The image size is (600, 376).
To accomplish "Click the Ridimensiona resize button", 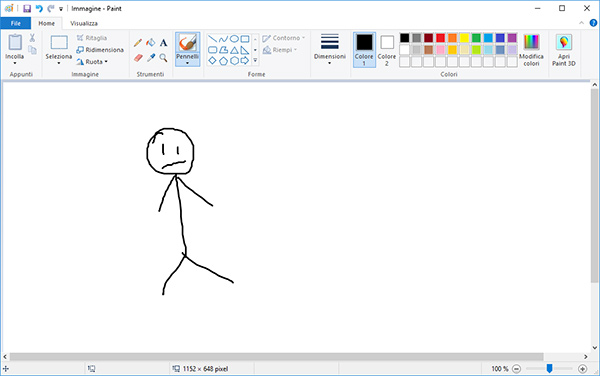I will click(x=100, y=50).
